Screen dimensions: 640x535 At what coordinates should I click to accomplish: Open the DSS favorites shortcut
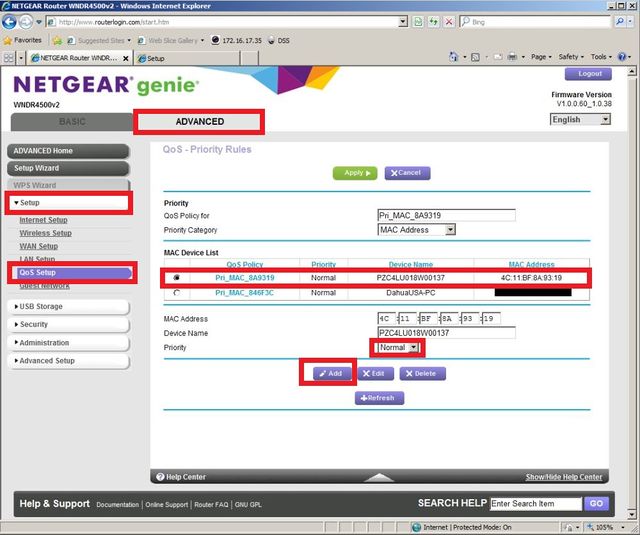pyautogui.click(x=279, y=40)
